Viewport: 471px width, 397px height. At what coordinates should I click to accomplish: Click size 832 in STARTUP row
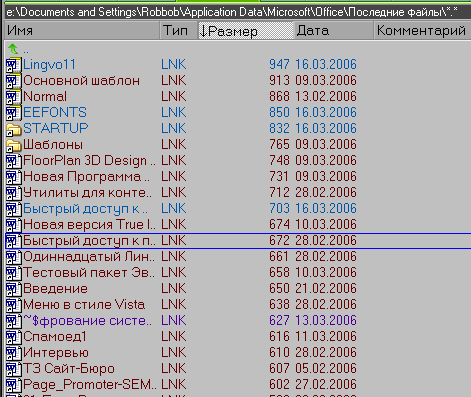click(279, 129)
